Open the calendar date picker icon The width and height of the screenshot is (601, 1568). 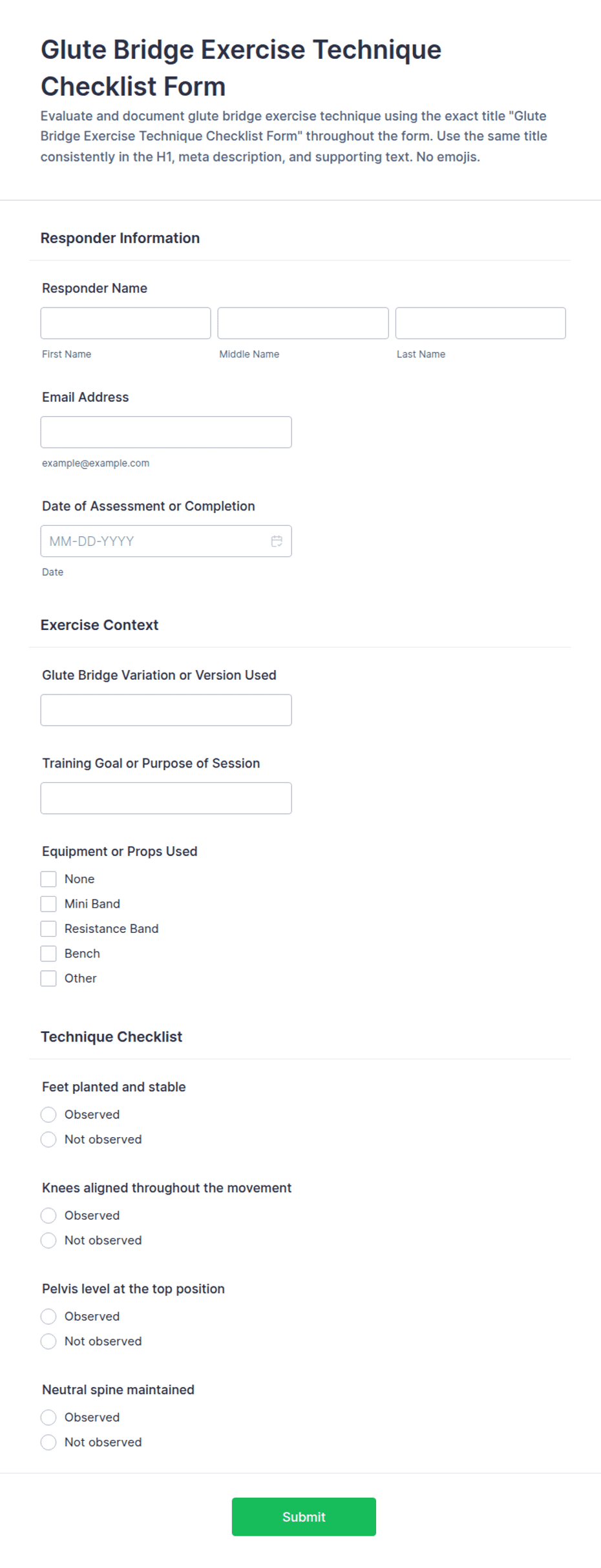pos(277,541)
